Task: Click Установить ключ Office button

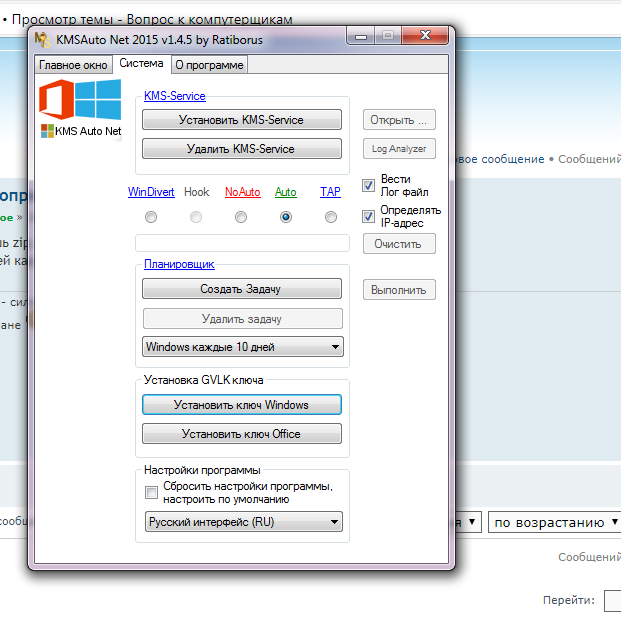Action: [x=242, y=434]
